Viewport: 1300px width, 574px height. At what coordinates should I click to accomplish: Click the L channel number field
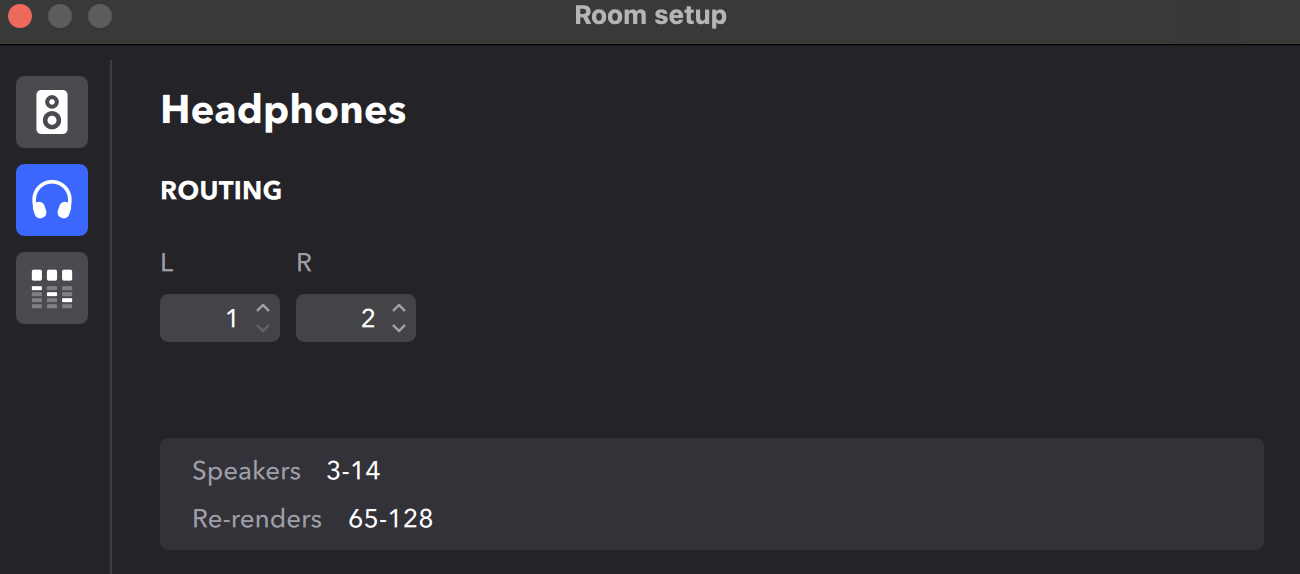220,318
